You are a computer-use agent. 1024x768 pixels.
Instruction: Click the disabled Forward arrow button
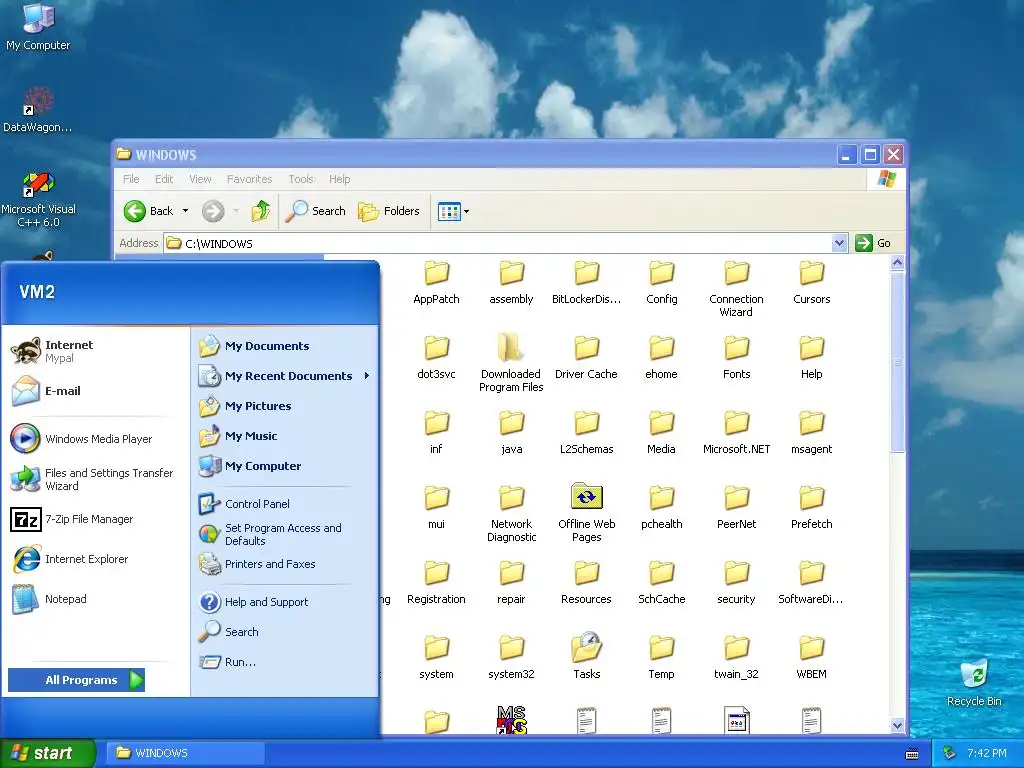pos(213,211)
